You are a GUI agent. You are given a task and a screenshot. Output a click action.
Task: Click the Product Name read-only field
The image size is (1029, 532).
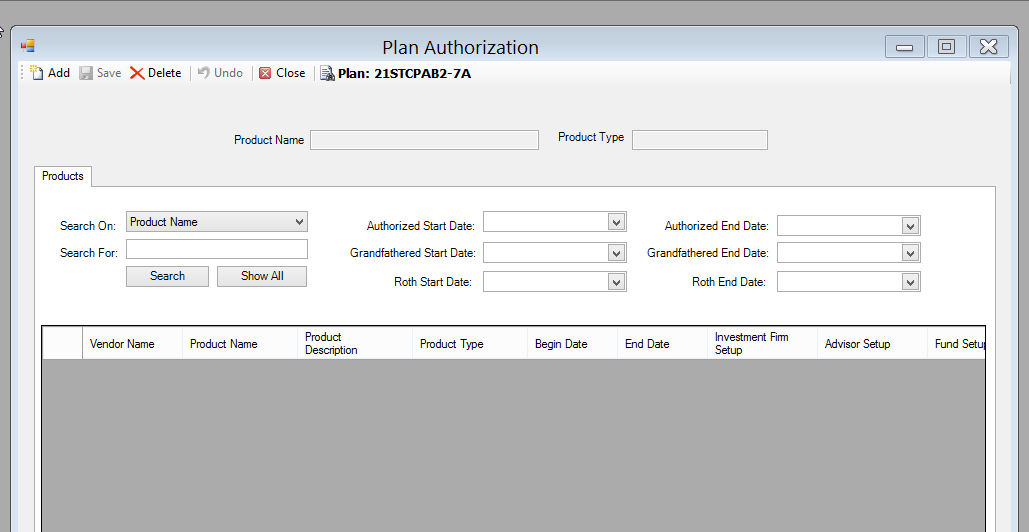(425, 140)
